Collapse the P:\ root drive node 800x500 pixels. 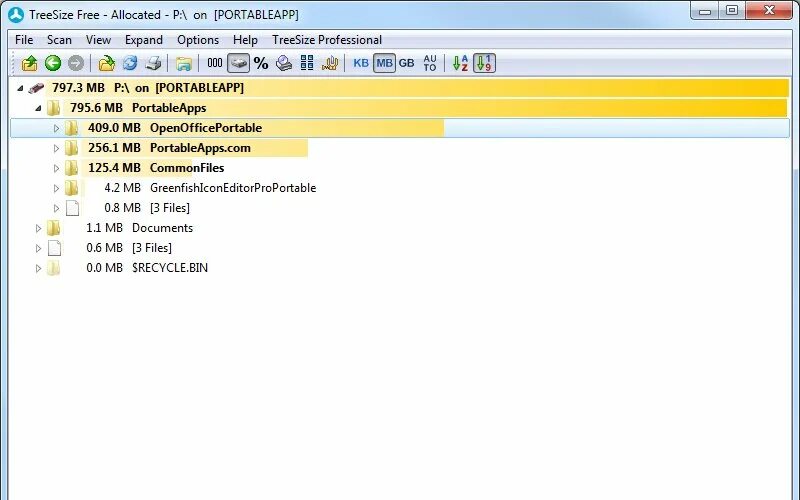point(20,88)
